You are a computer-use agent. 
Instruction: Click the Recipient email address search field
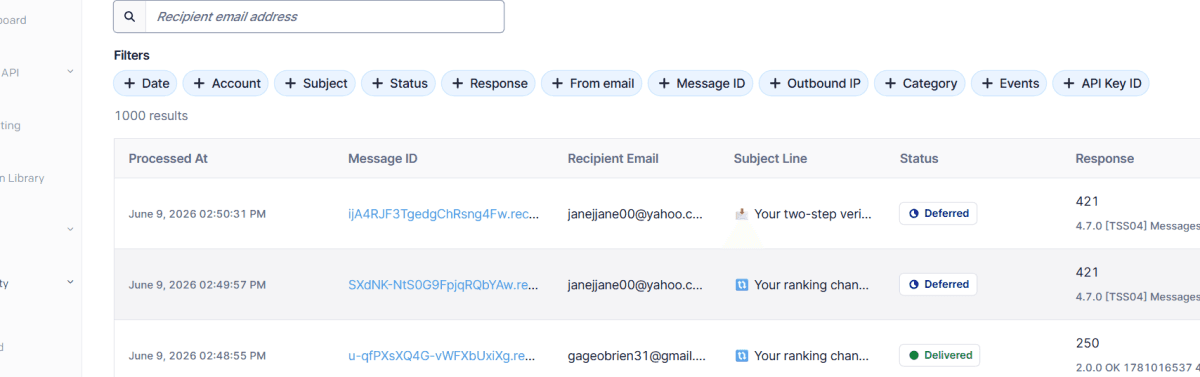pos(324,16)
